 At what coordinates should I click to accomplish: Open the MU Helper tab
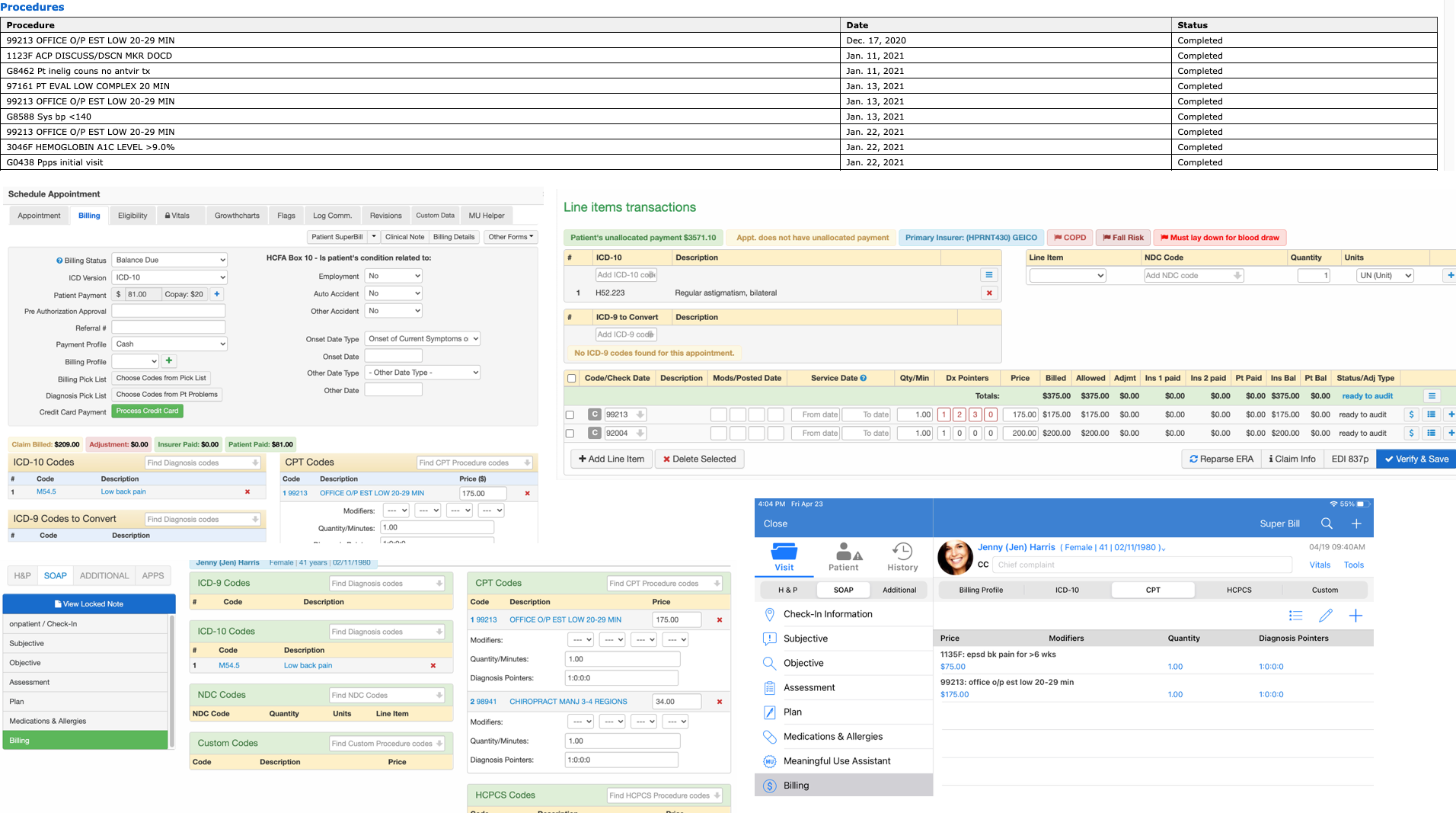pyautogui.click(x=487, y=216)
